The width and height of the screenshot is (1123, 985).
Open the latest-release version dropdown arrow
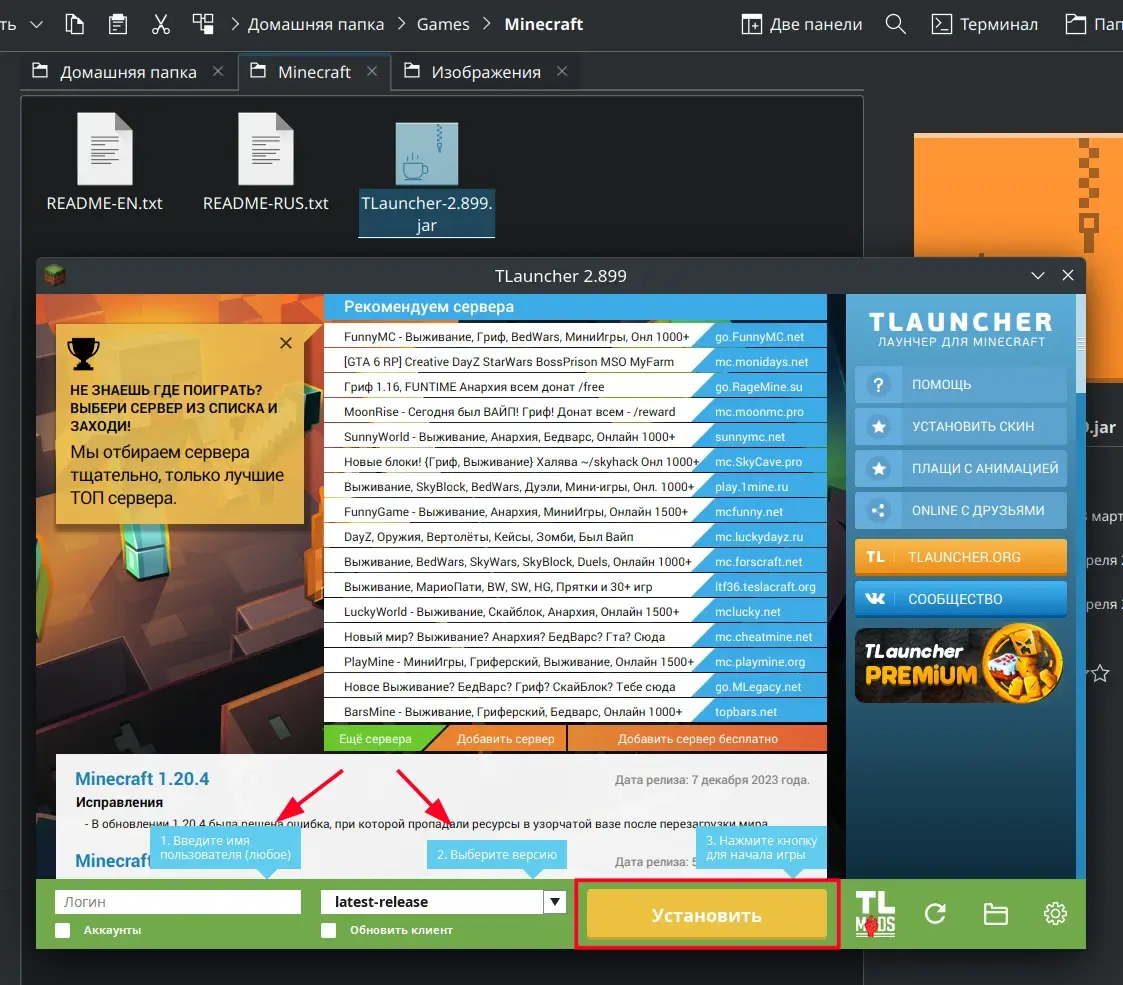pyautogui.click(x=555, y=902)
